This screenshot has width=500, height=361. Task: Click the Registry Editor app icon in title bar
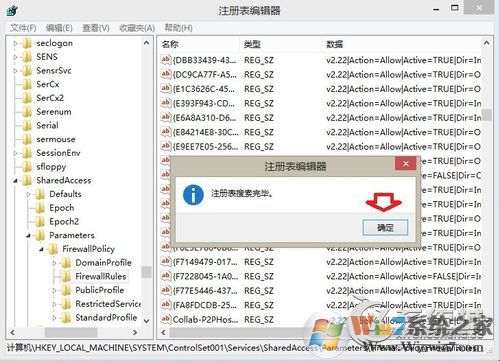click(x=12, y=11)
